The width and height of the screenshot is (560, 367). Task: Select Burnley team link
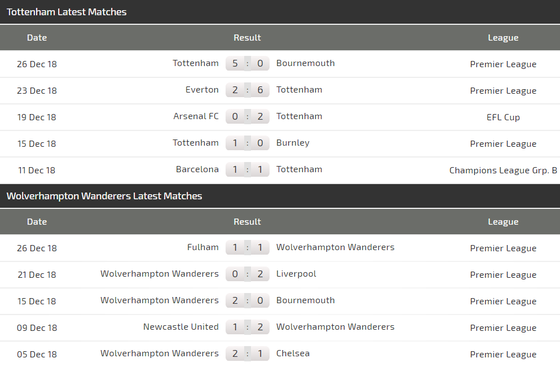tap(292, 143)
